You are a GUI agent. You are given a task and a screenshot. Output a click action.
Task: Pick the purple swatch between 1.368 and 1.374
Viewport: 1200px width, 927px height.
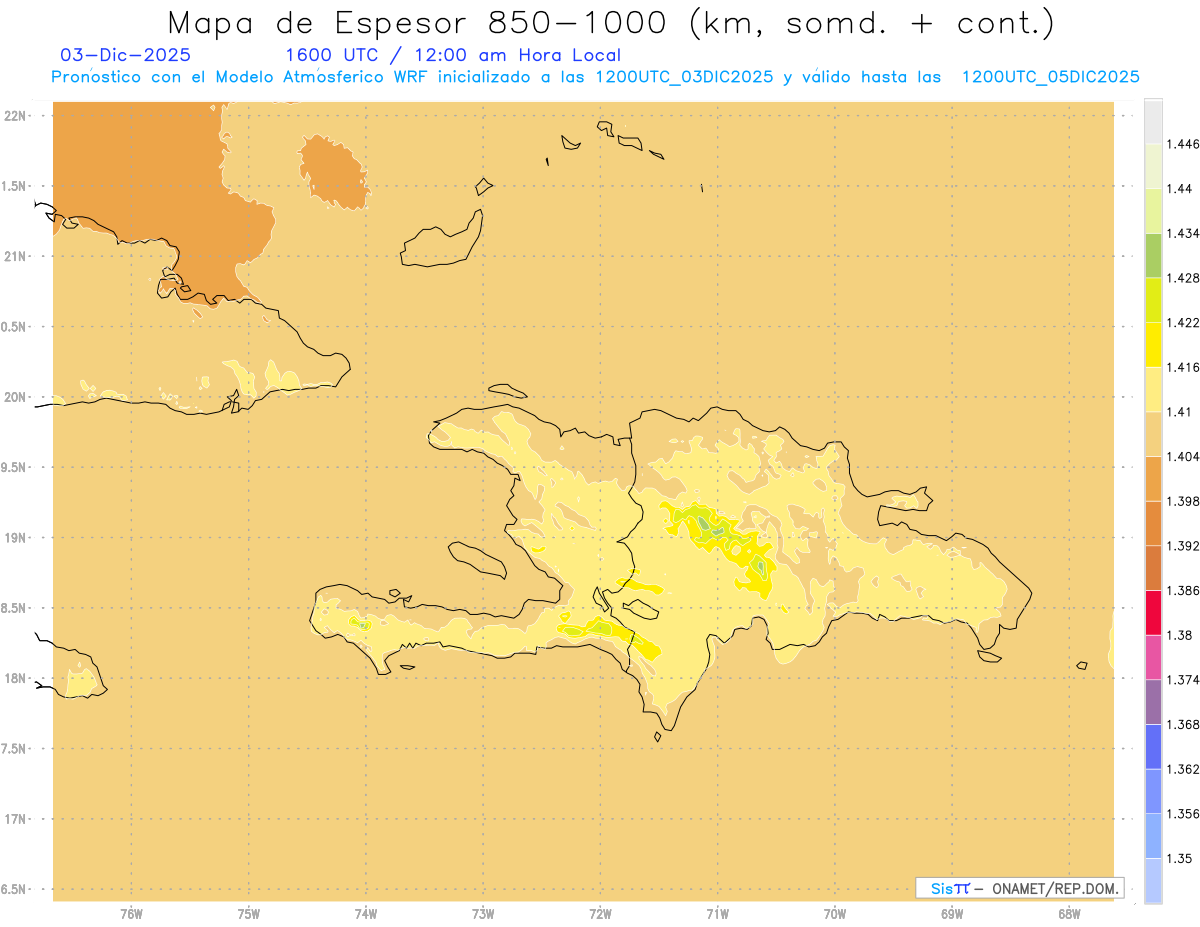(1153, 702)
